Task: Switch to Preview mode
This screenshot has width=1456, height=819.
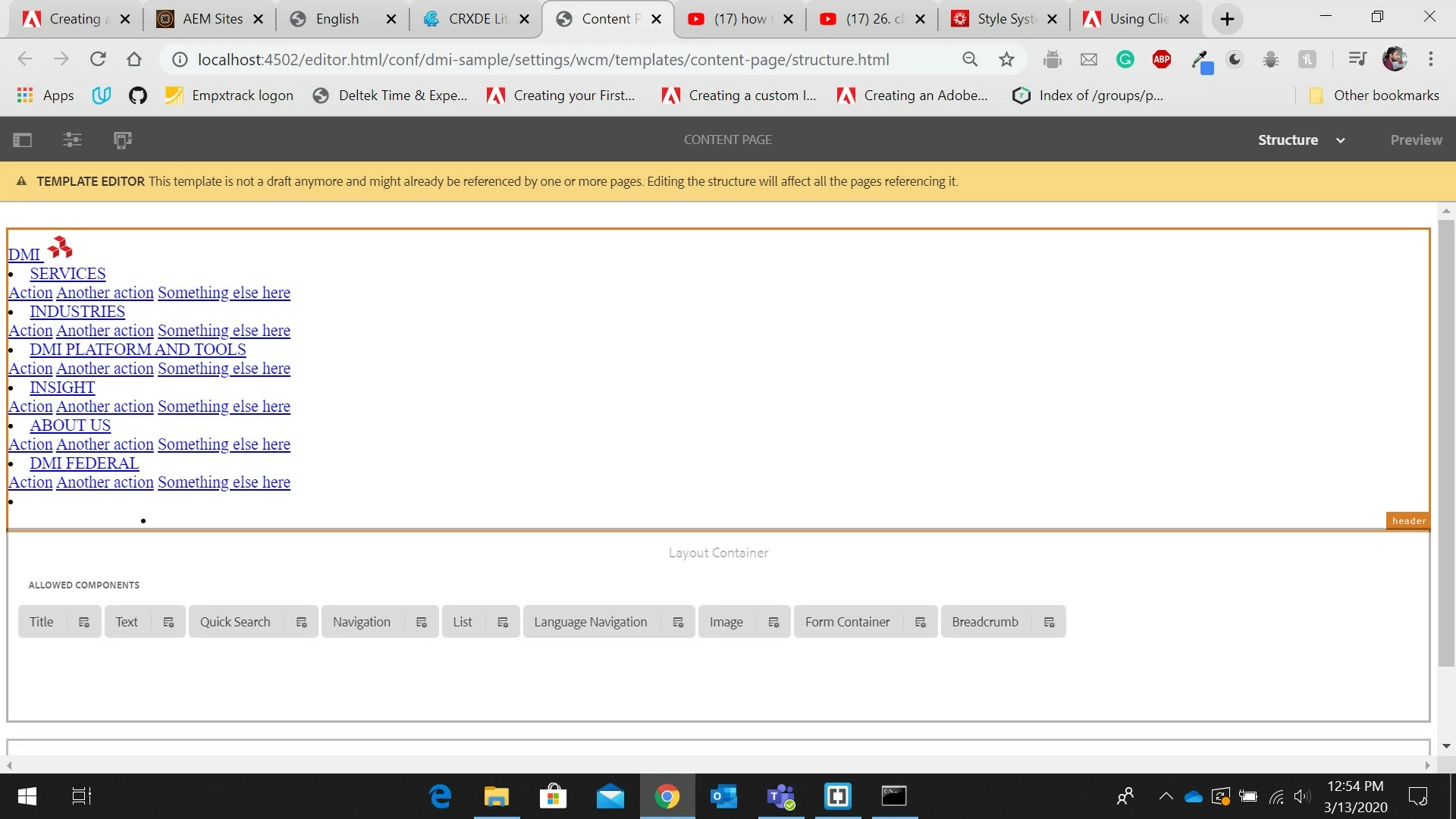Action: click(x=1416, y=140)
